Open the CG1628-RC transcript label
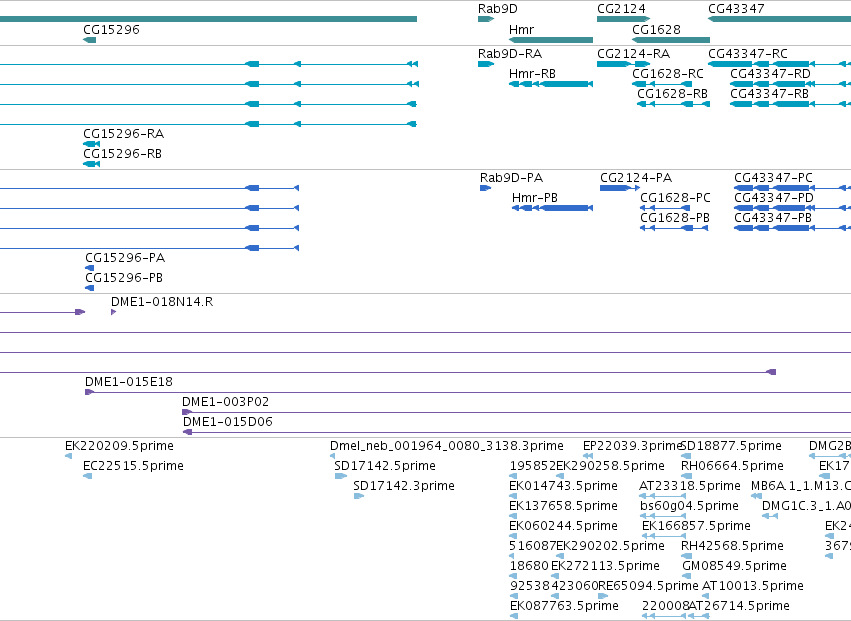This screenshot has width=851, height=621. (668, 74)
